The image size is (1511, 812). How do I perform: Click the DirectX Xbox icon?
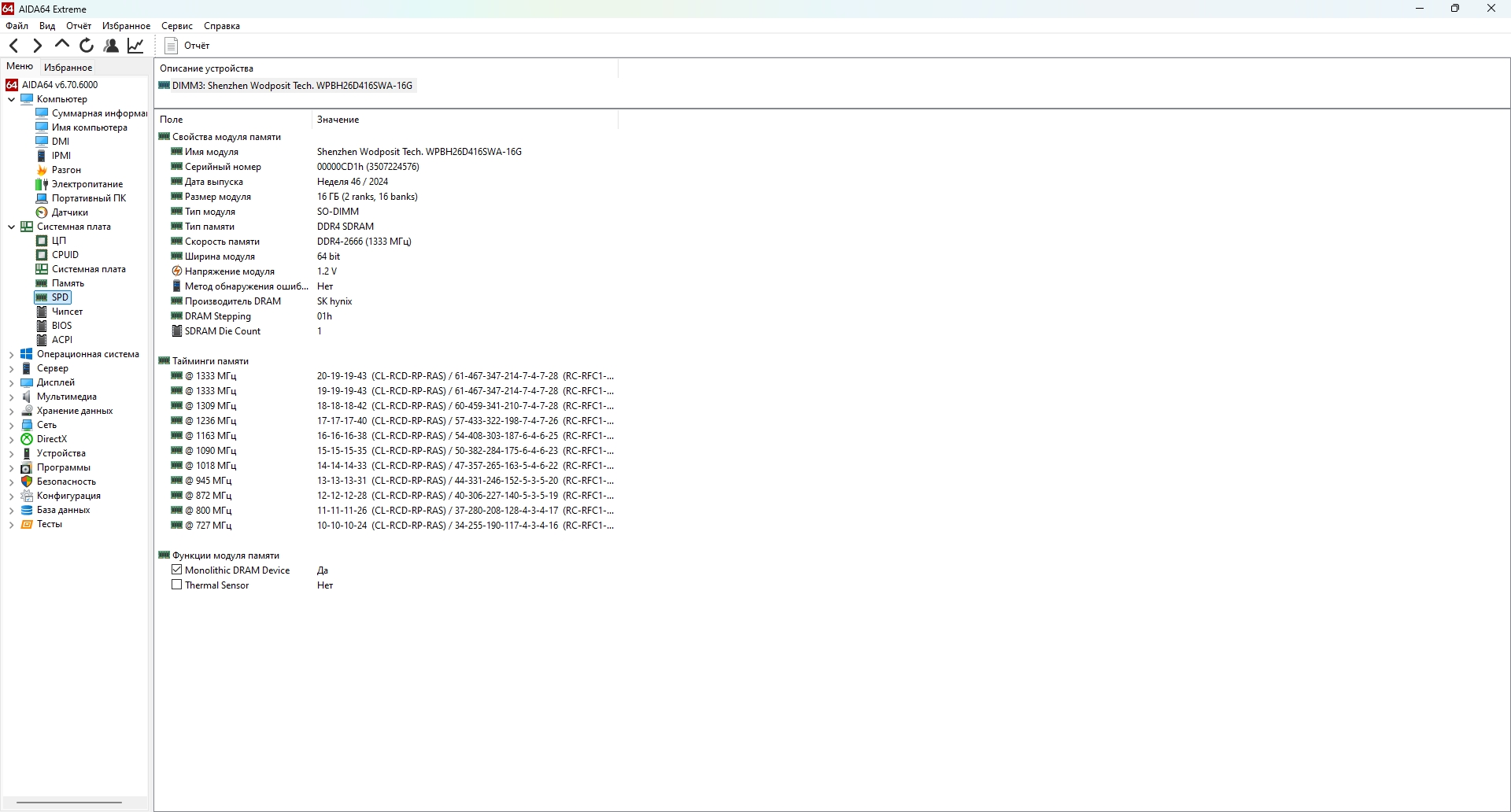(27, 439)
